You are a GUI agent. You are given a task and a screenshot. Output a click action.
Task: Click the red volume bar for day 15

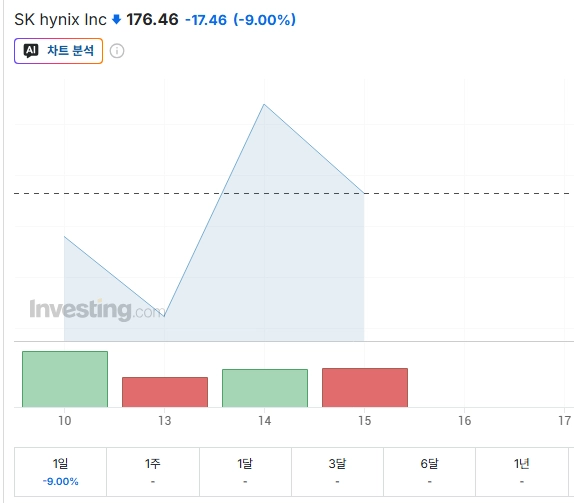365,387
